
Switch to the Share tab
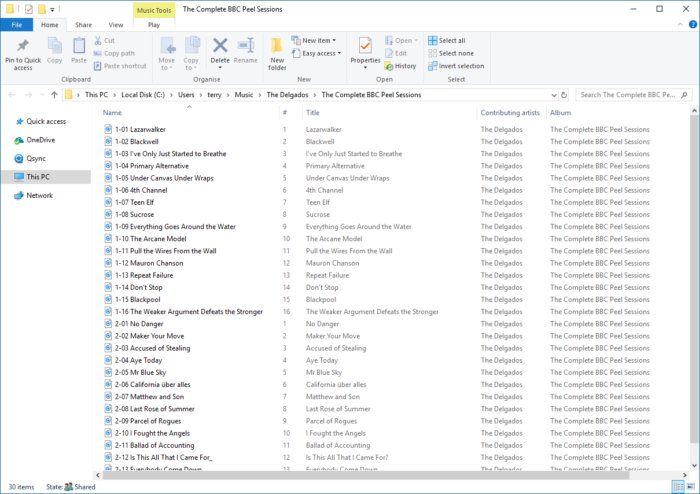83,25
